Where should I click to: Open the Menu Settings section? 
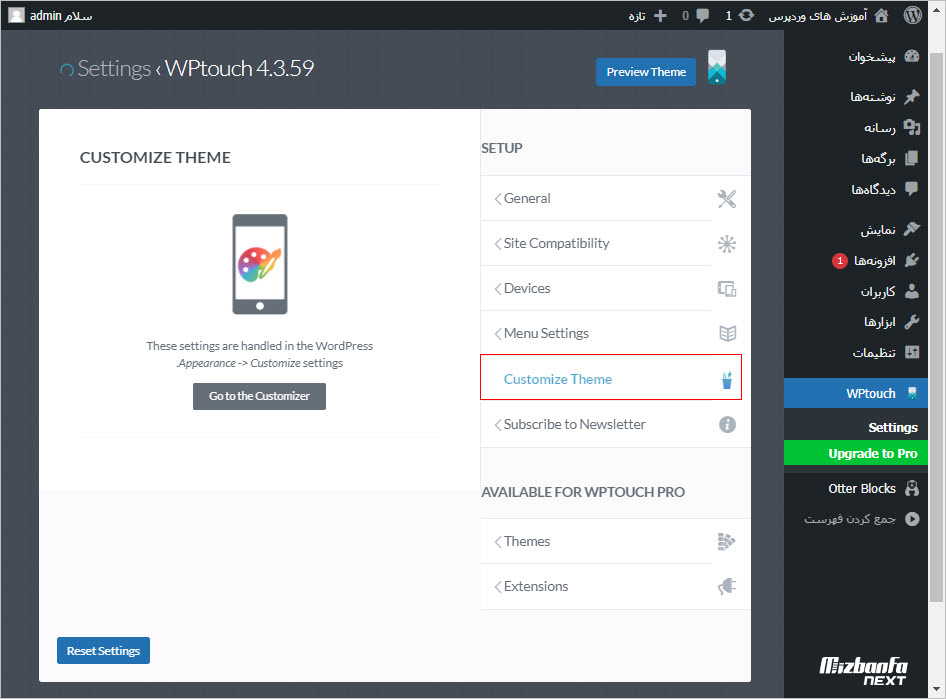[x=615, y=334]
